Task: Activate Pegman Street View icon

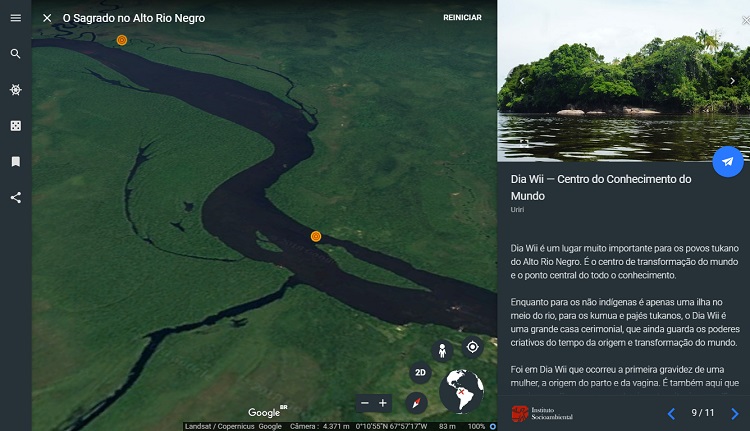Action: click(442, 350)
